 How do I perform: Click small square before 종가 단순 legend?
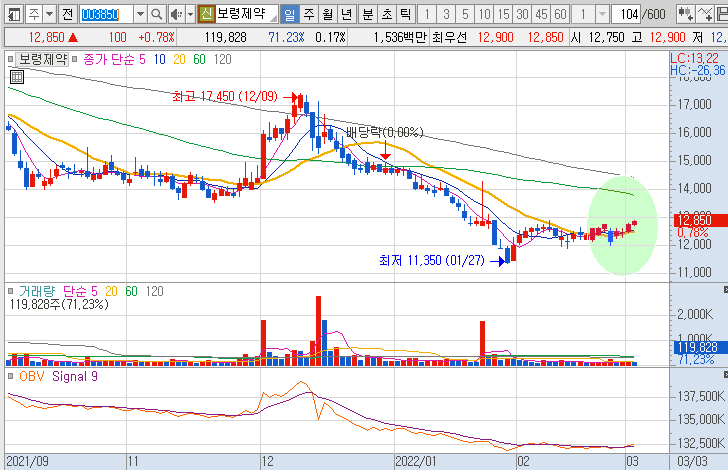74,59
